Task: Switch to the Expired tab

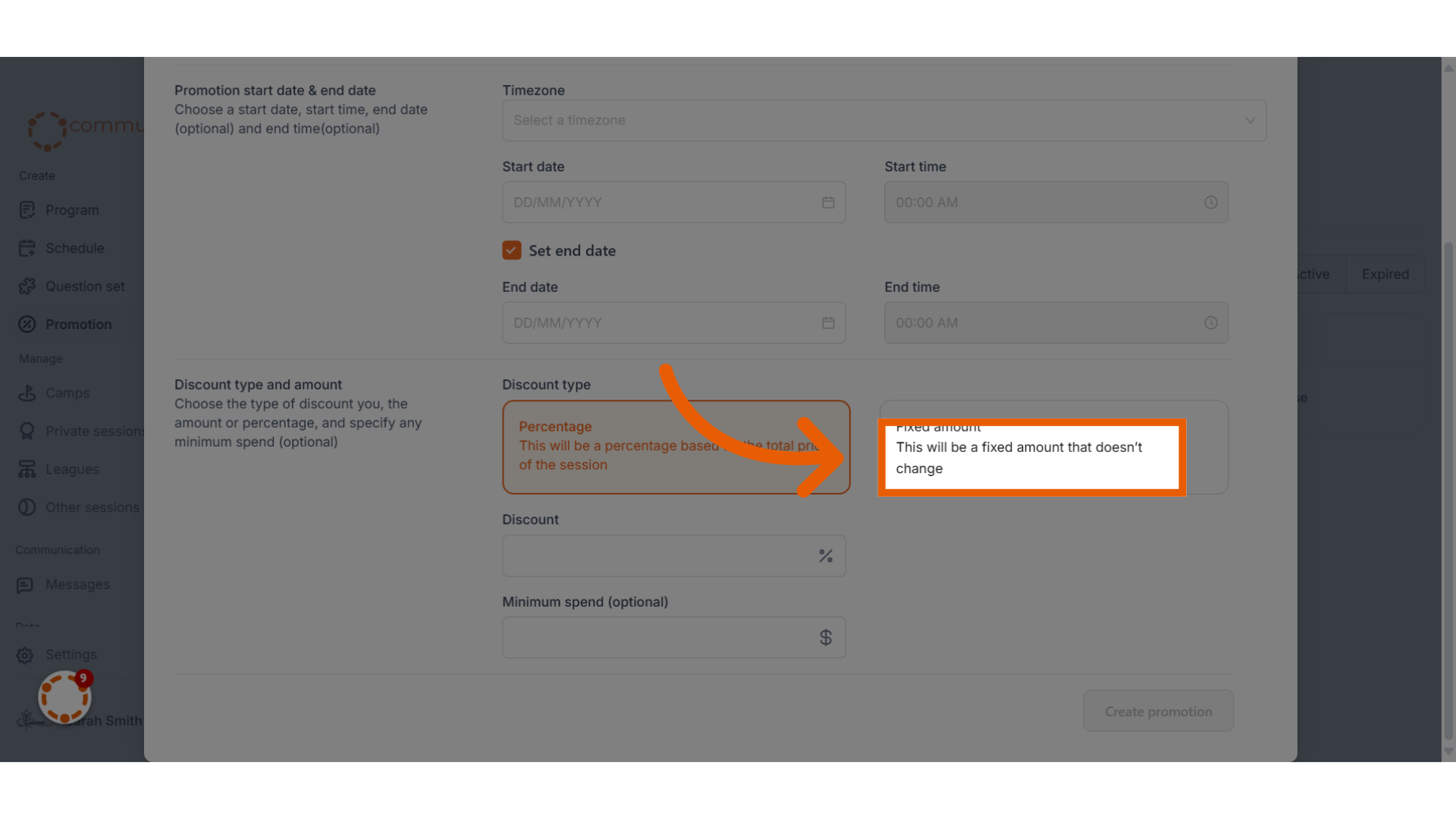Action: click(1385, 275)
